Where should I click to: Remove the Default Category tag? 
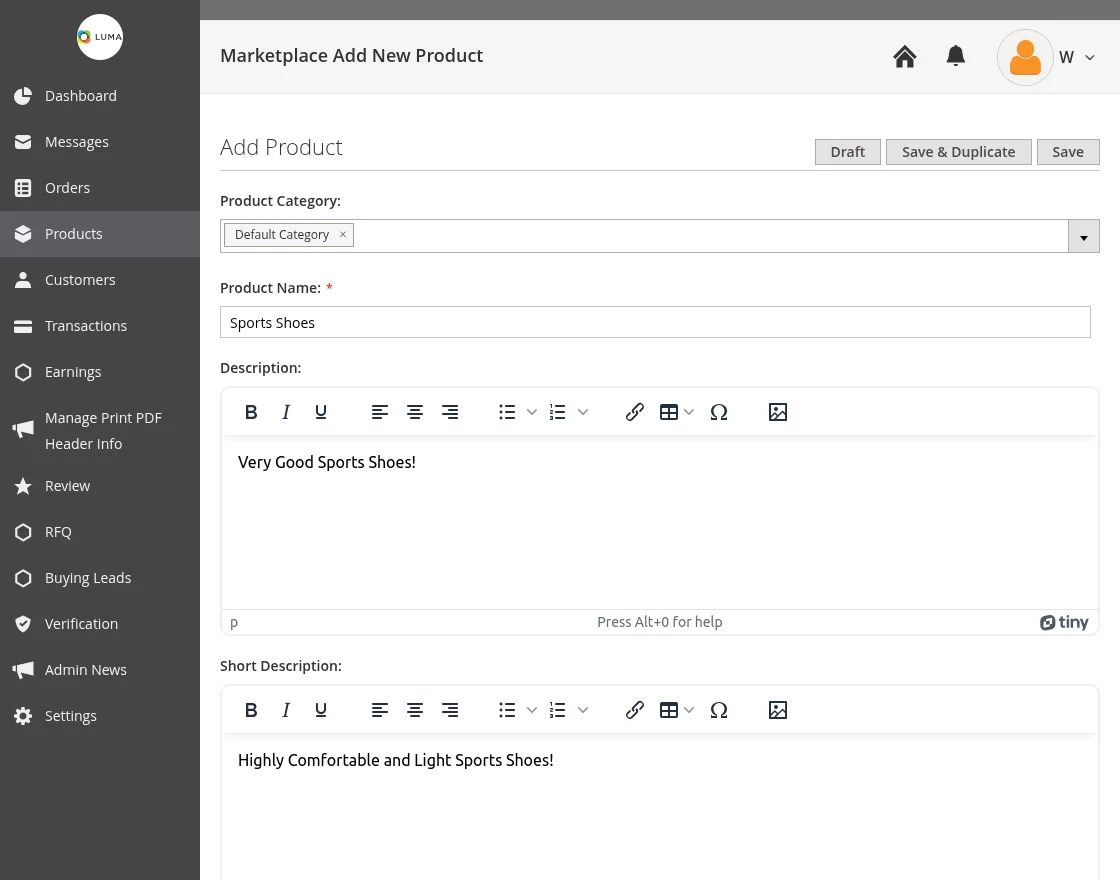point(342,234)
